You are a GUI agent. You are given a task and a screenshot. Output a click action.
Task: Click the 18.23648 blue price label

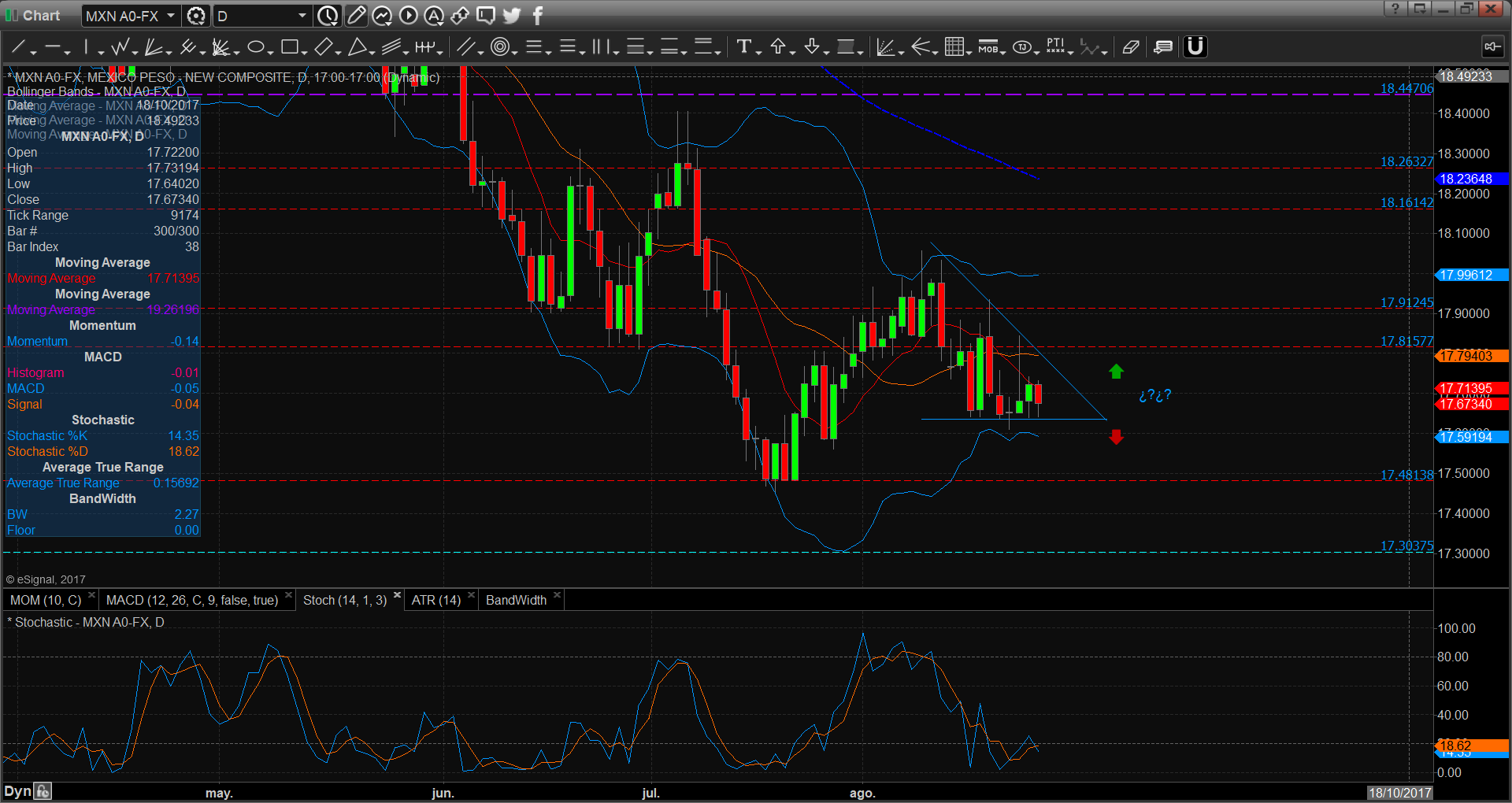[1473, 179]
